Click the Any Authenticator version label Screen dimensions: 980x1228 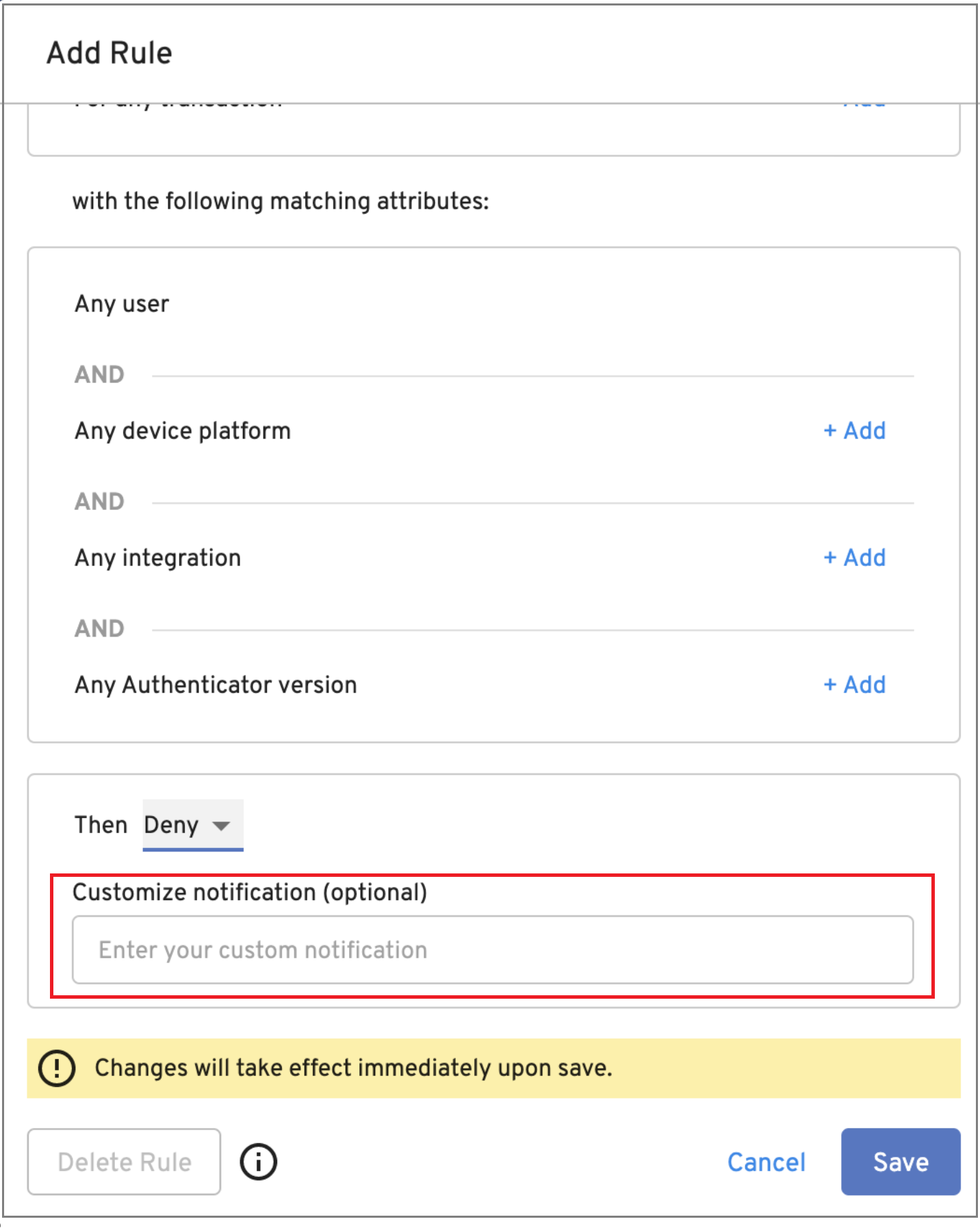(216, 685)
